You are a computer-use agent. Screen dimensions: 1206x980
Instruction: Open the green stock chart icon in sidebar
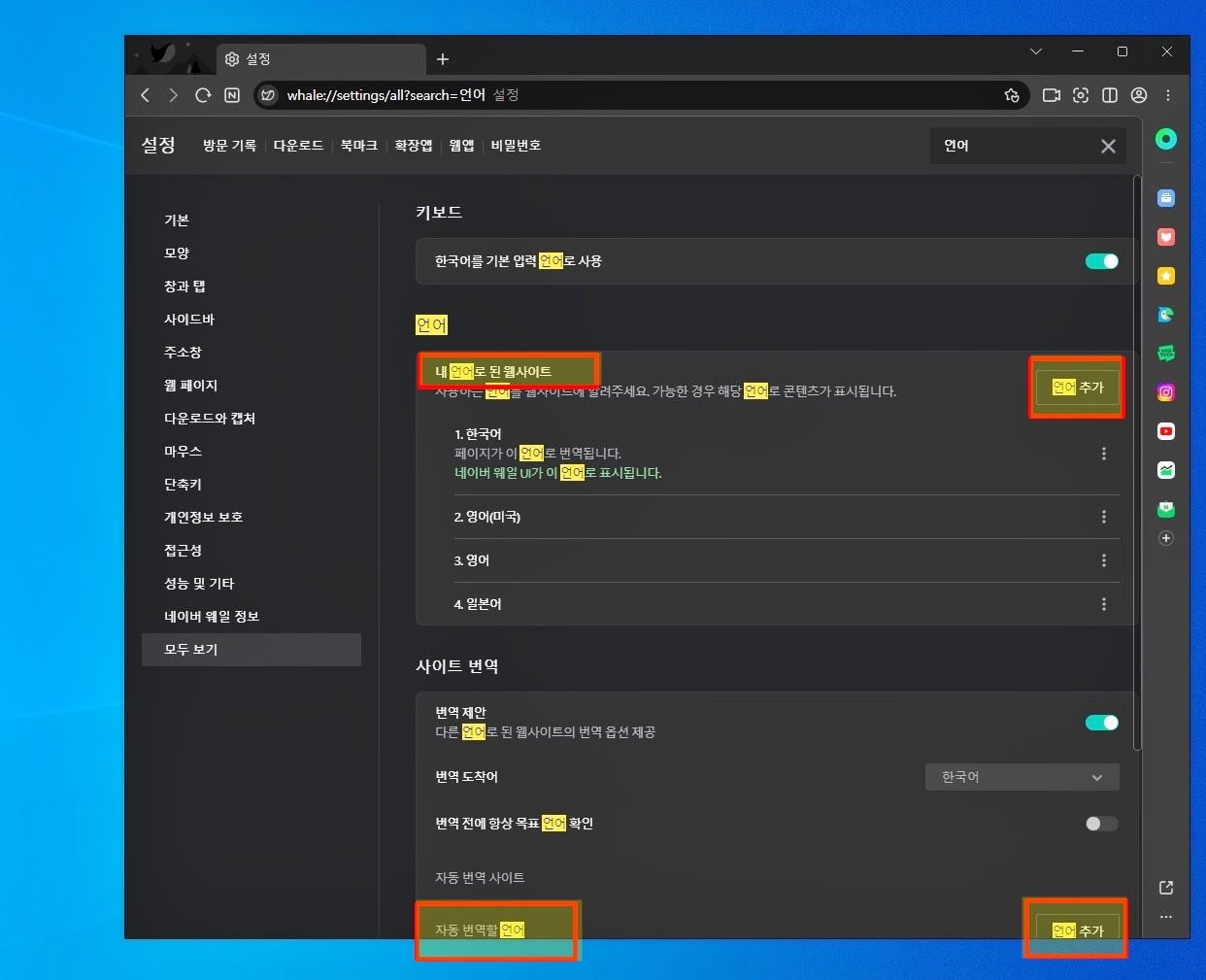tap(1166, 470)
